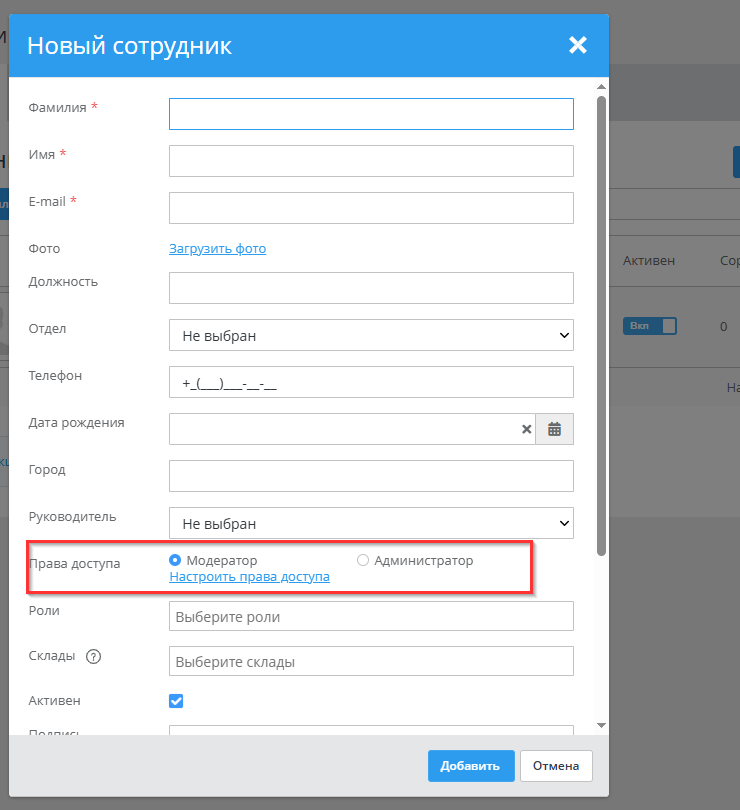The width and height of the screenshot is (740, 810).
Task: Focus the Фамилия input field
Action: click(x=371, y=114)
